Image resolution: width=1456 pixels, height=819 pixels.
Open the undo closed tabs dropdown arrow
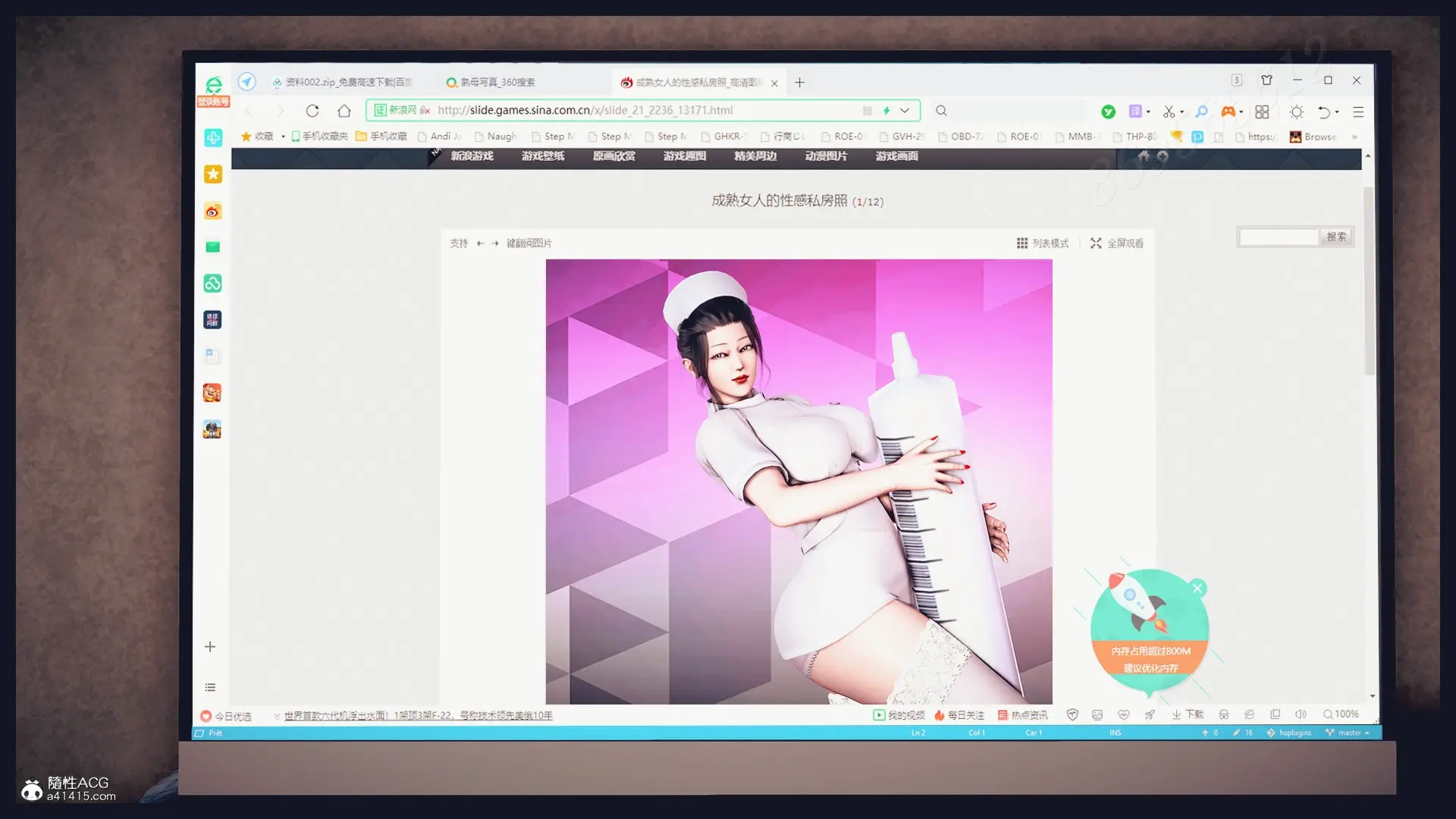point(1337,111)
